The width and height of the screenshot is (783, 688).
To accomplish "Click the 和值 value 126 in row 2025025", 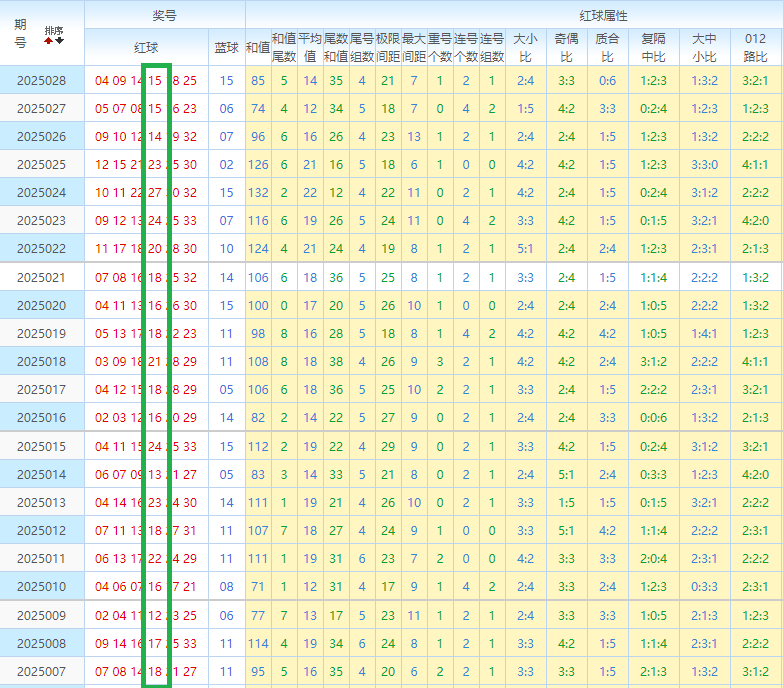I will point(258,165).
